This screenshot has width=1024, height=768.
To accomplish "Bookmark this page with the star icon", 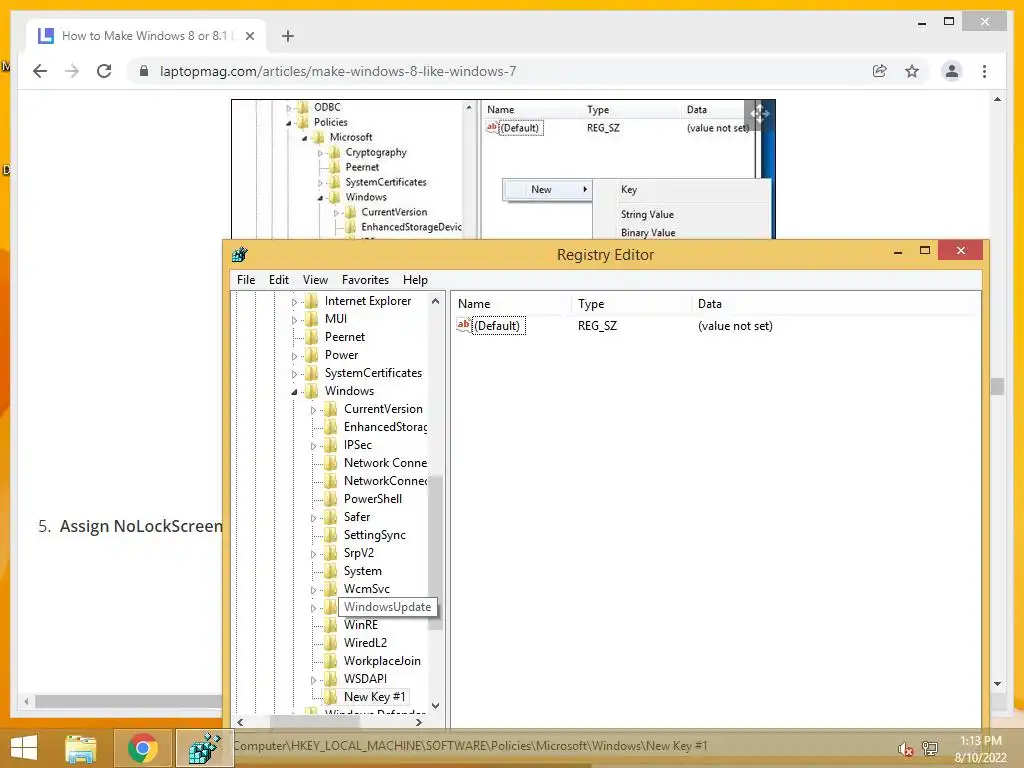I will (x=912, y=71).
